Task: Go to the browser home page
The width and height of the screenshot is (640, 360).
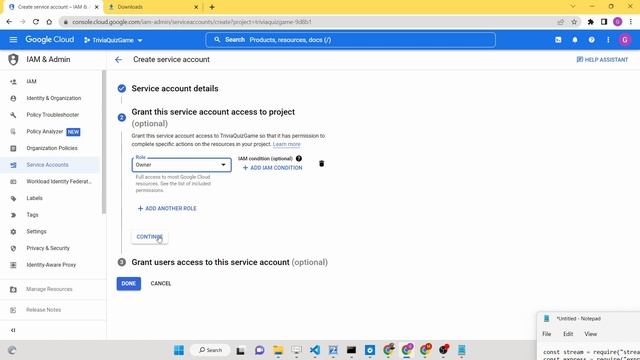Action: (49, 22)
